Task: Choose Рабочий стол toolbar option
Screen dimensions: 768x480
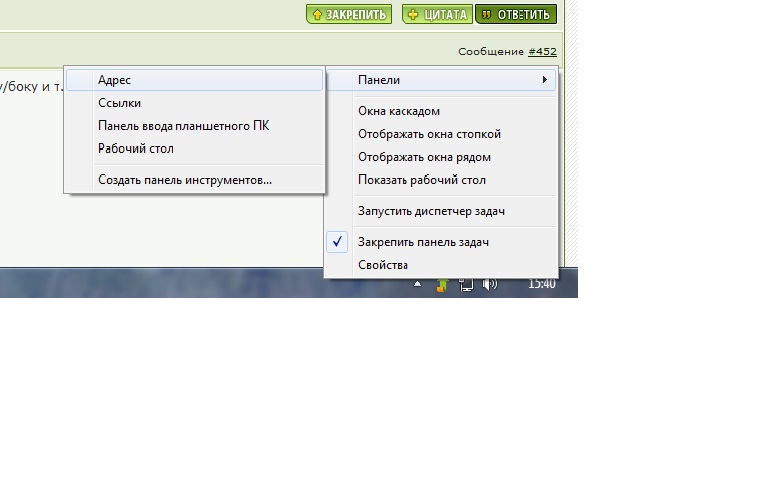Action: [136, 149]
